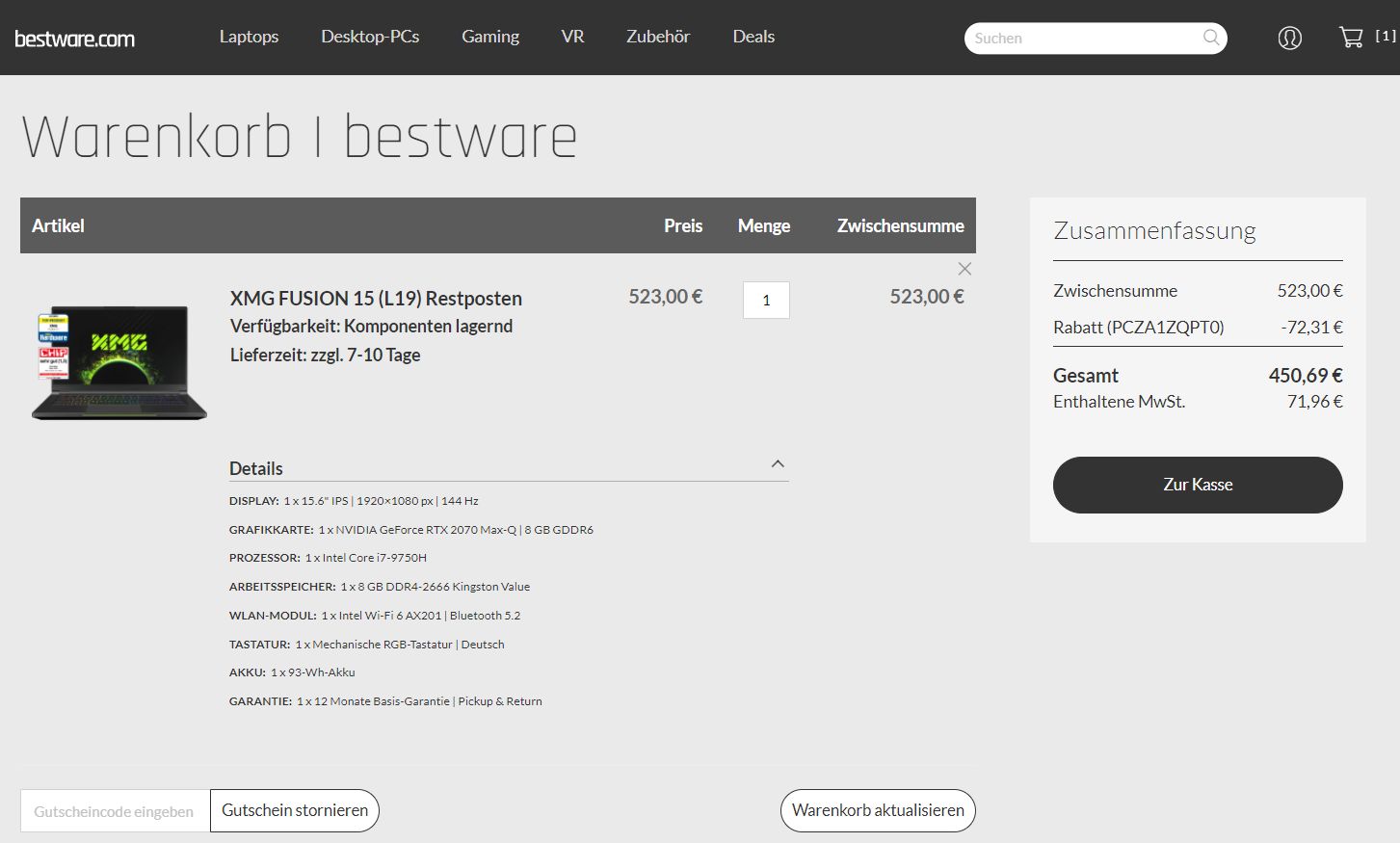
Task: Open the Deals menu
Action: [753, 37]
